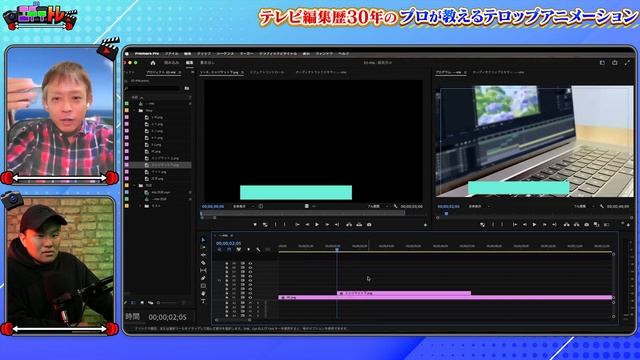Add marker in the Source monitor
Image resolution: width=640 pixels, height=360 pixels.
pos(255,224)
